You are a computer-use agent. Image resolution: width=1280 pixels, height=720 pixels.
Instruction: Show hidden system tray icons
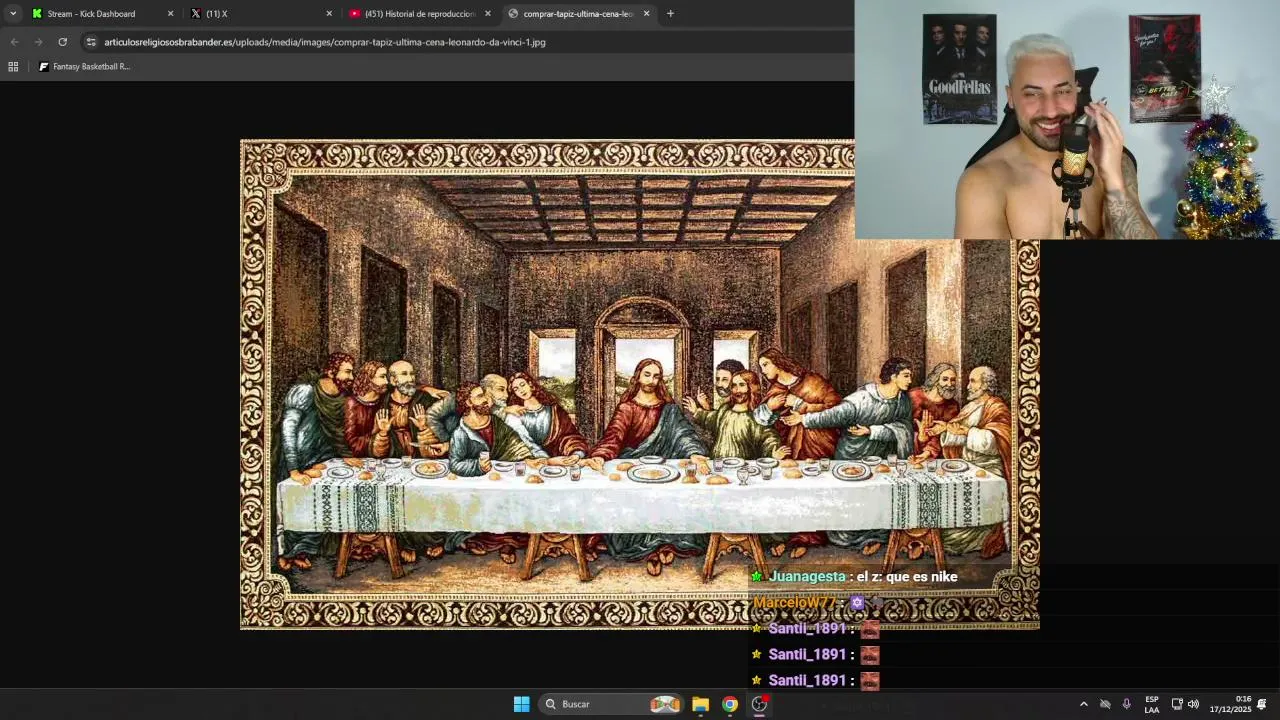click(1083, 704)
